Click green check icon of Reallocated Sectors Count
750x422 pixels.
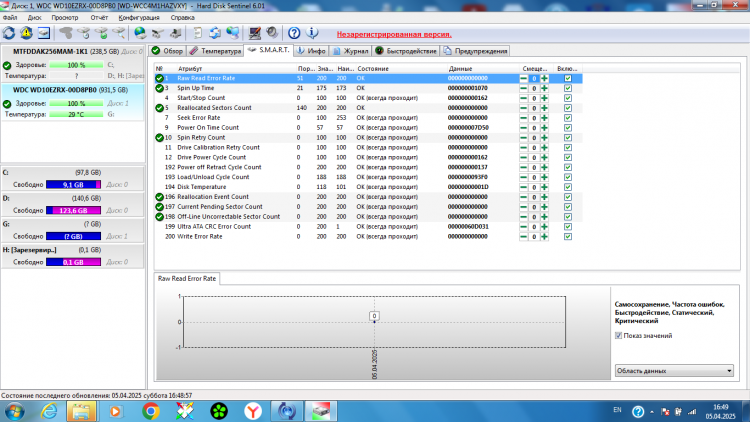[x=159, y=108]
